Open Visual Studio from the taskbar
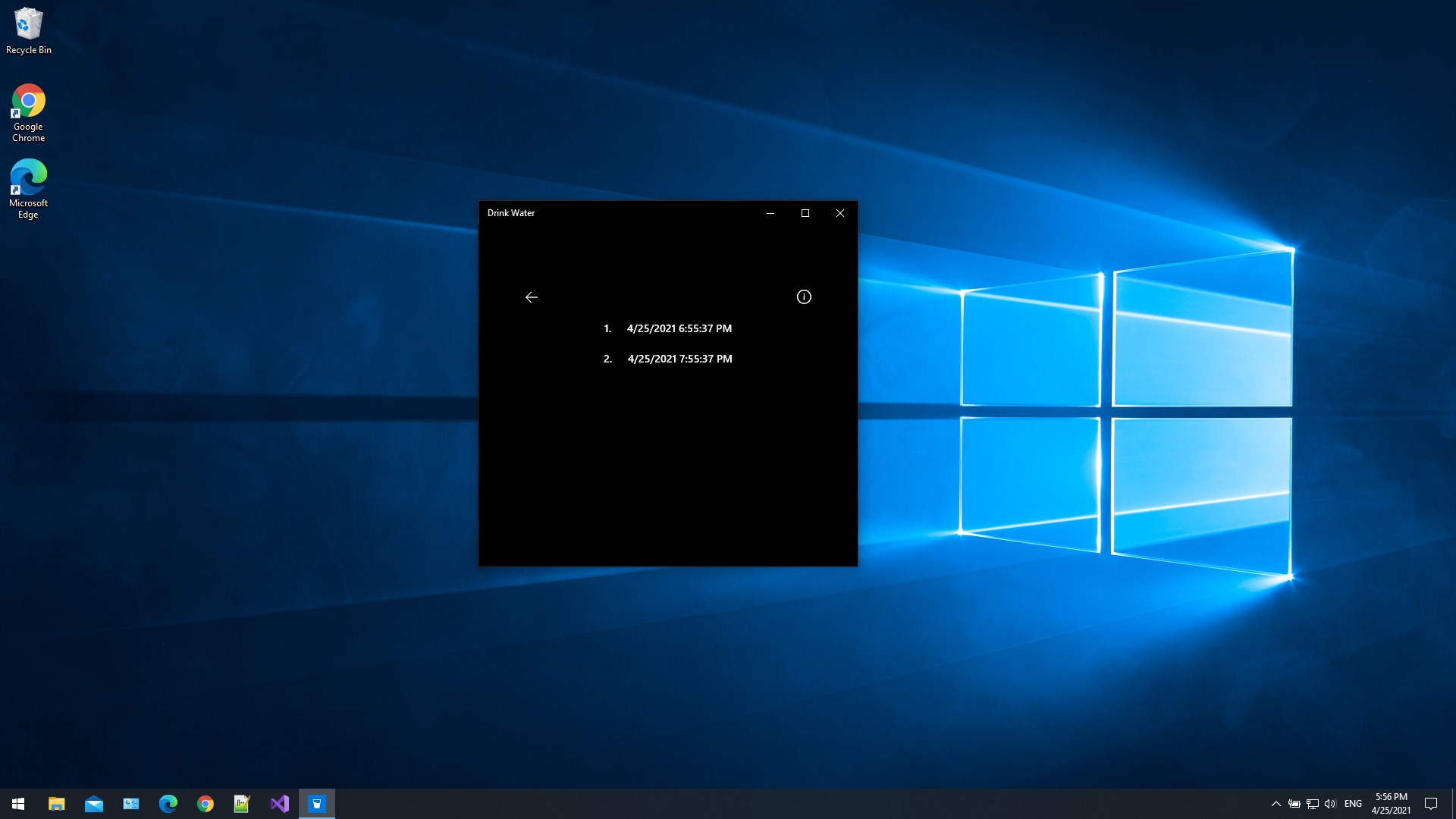The image size is (1456, 819). tap(280, 803)
